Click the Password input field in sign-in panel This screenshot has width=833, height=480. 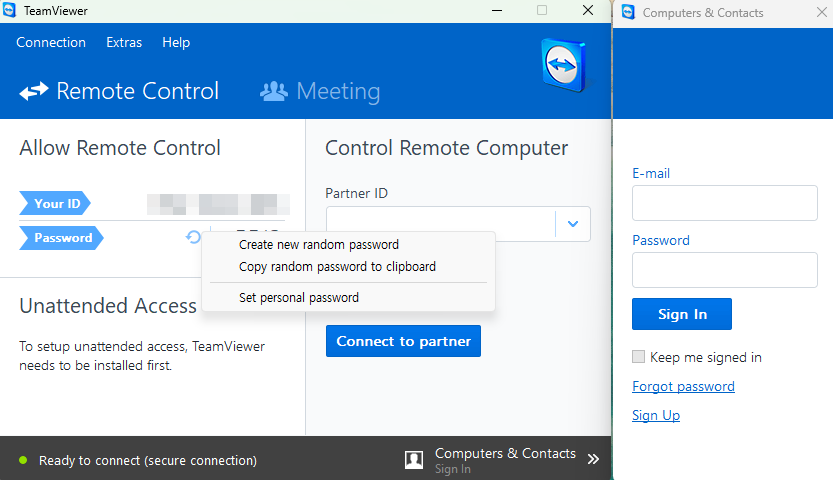point(725,270)
